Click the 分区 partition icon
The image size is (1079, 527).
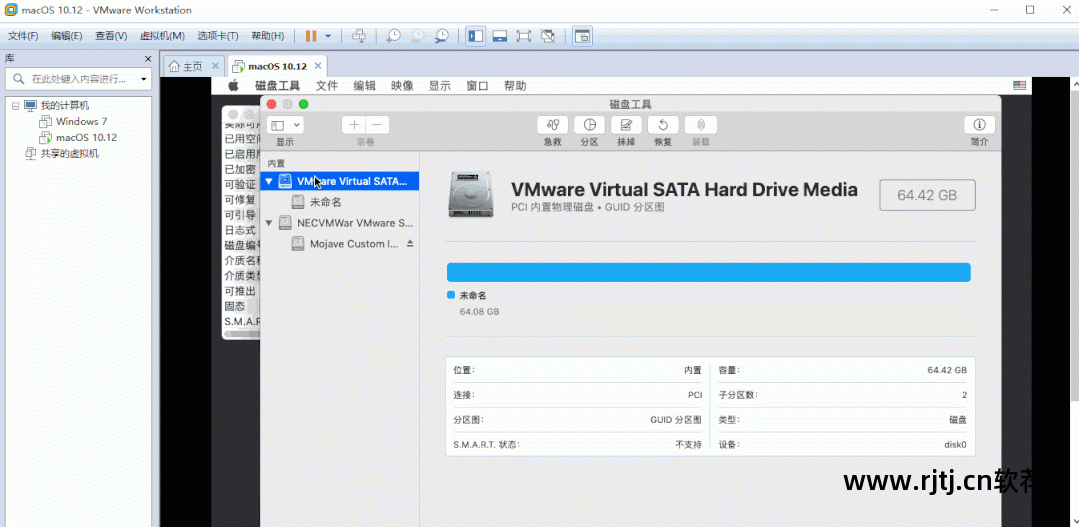click(x=589, y=125)
